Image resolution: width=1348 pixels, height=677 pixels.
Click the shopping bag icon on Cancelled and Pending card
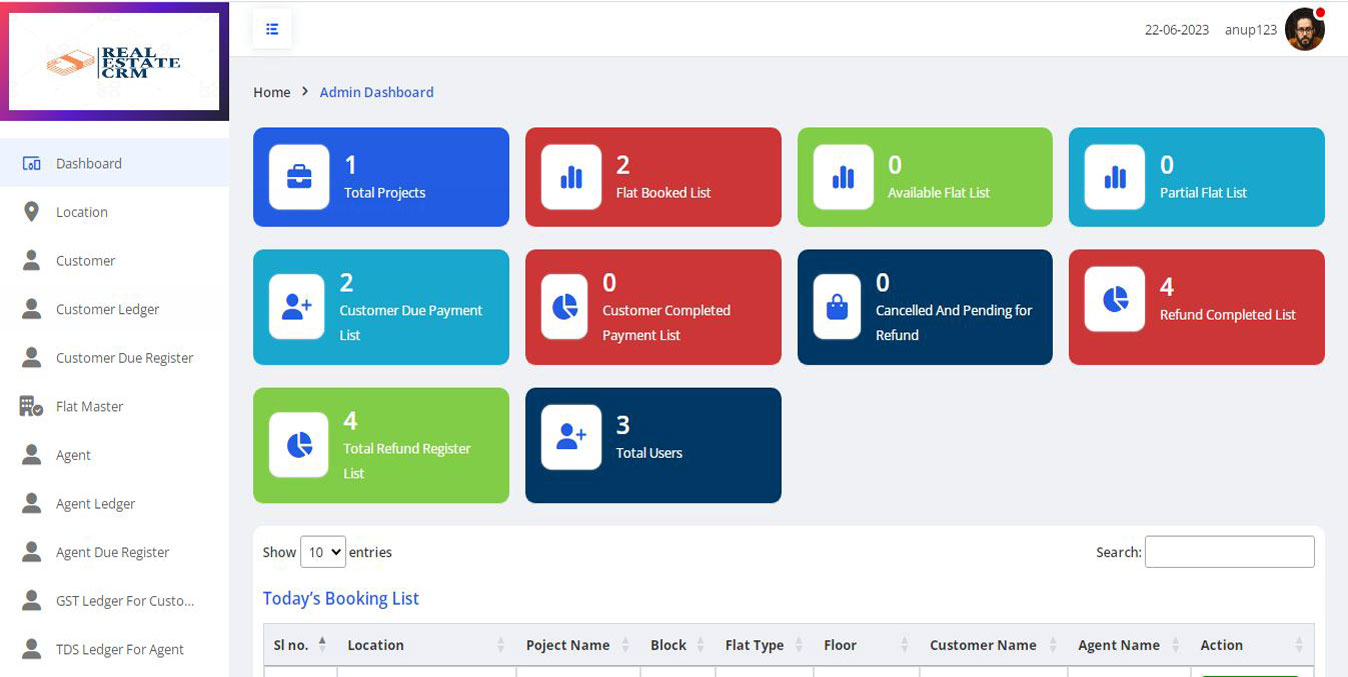[x=837, y=307]
